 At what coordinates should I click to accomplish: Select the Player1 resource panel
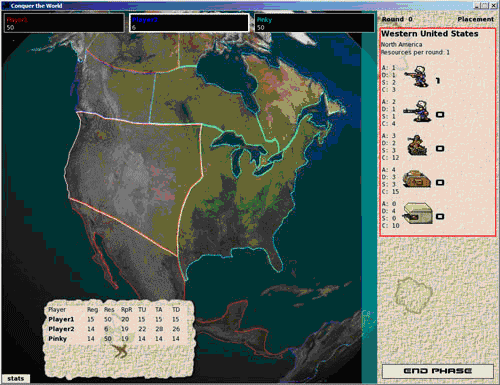64,23
